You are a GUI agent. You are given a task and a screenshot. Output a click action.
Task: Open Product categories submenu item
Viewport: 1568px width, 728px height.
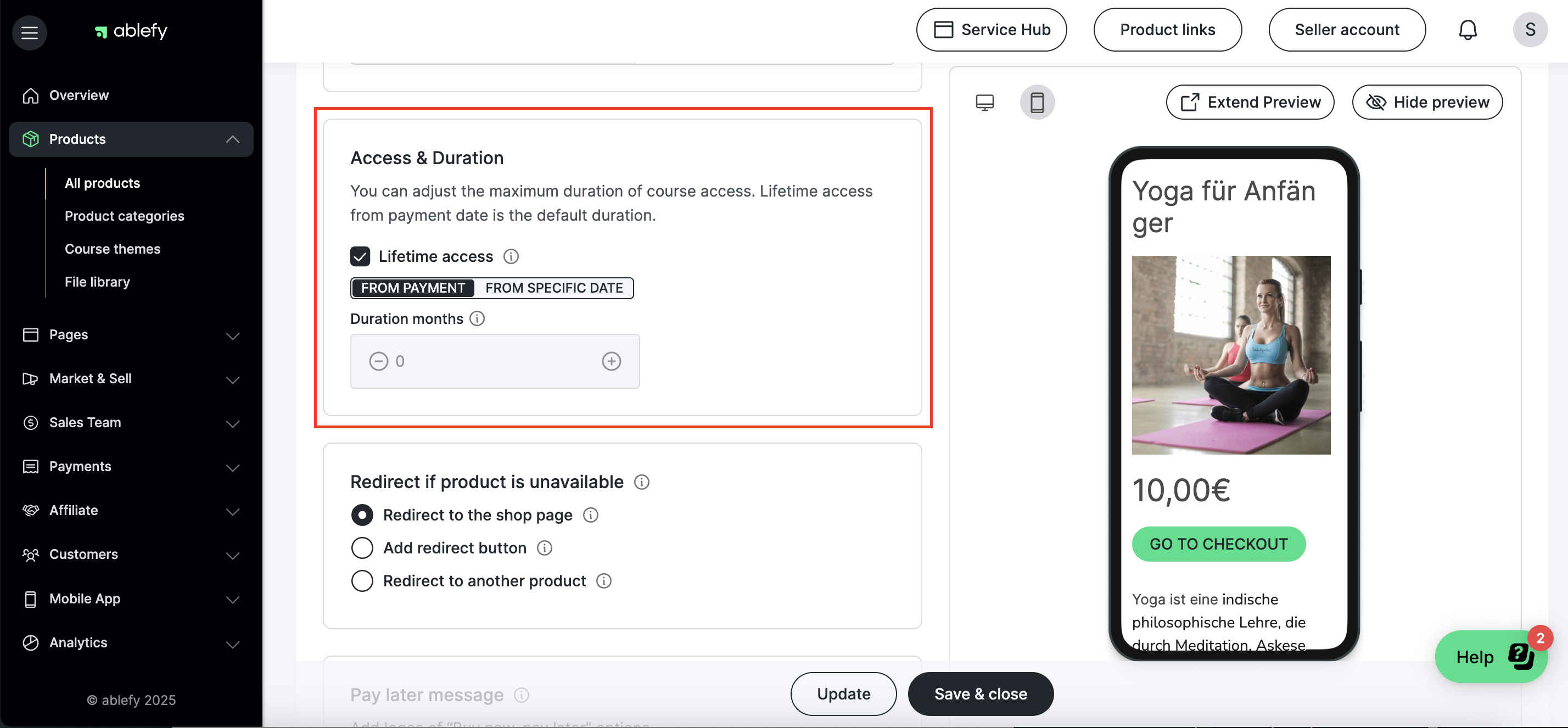pos(124,216)
